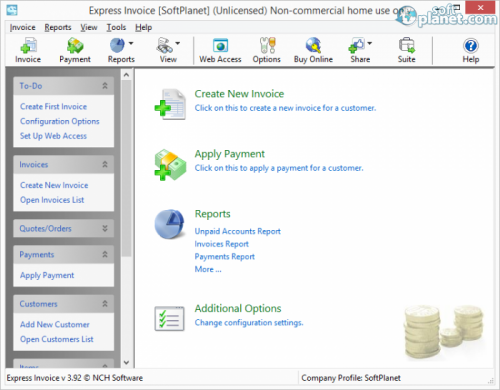Image resolution: width=500 pixels, height=390 pixels.
Task: Click the sidebar scroll down arrow
Action: 126,362
